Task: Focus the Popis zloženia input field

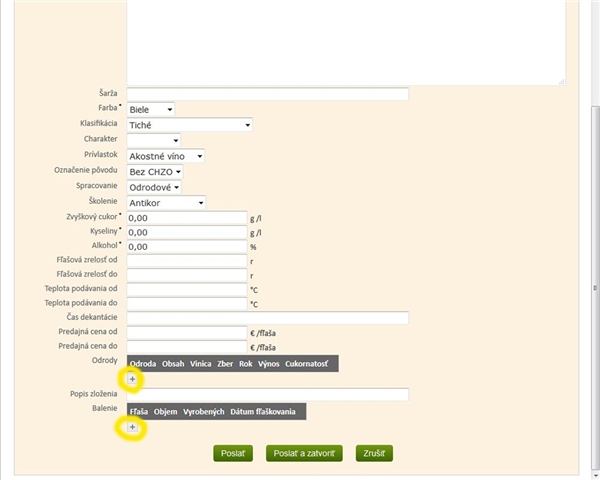Action: [x=268, y=394]
